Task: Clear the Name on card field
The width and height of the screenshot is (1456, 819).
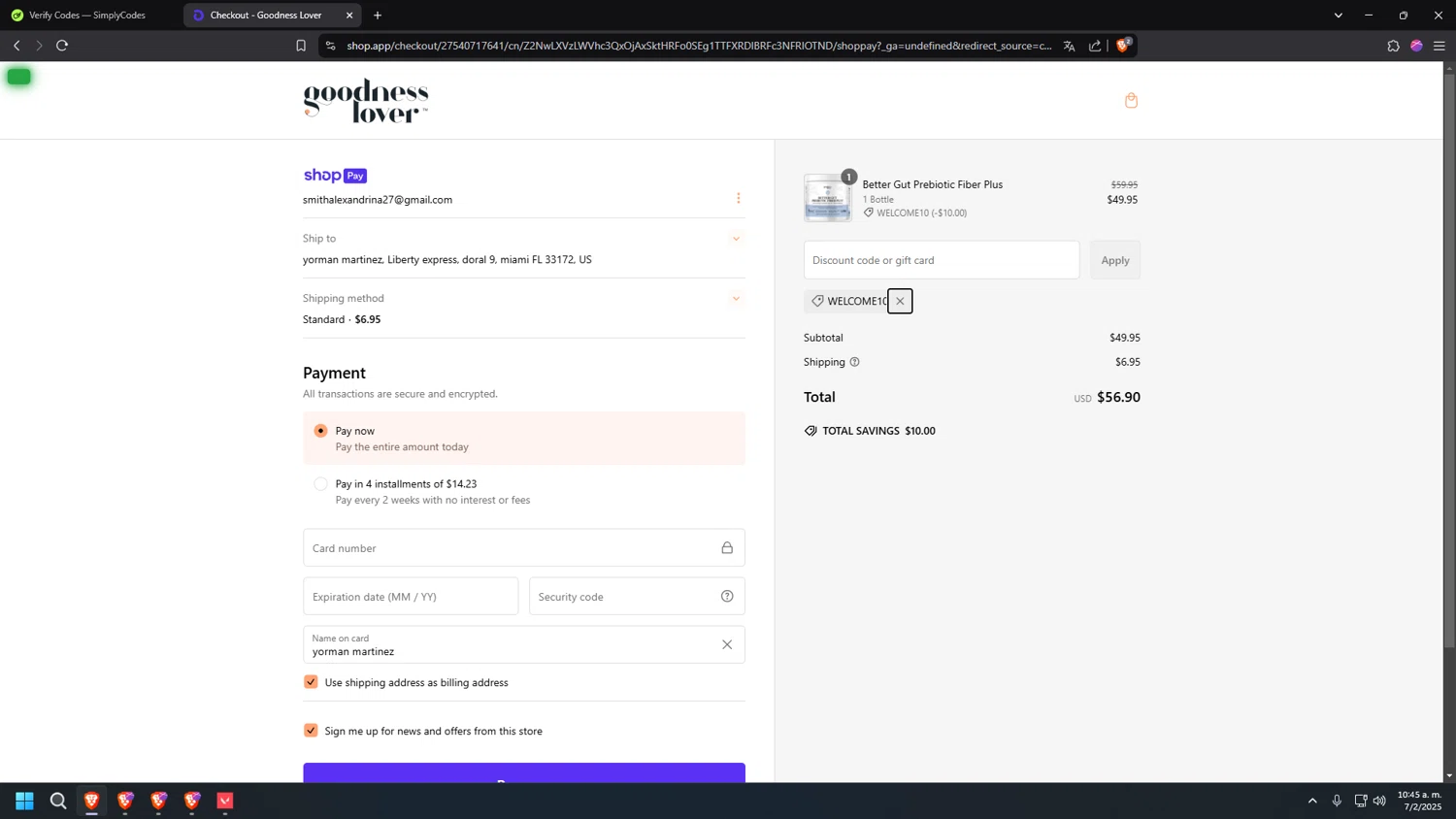Action: point(727,644)
